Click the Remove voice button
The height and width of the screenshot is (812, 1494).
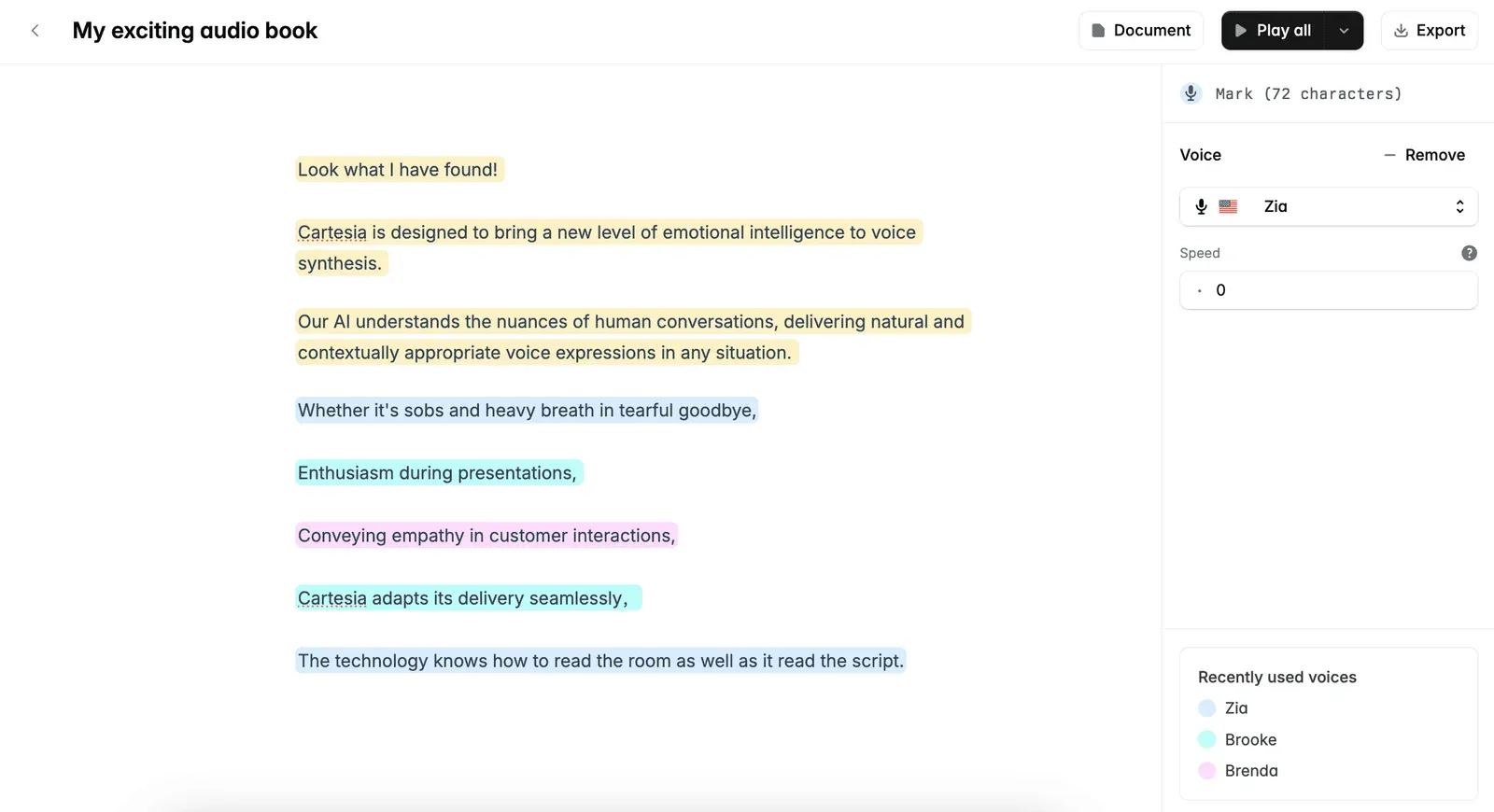1424,155
